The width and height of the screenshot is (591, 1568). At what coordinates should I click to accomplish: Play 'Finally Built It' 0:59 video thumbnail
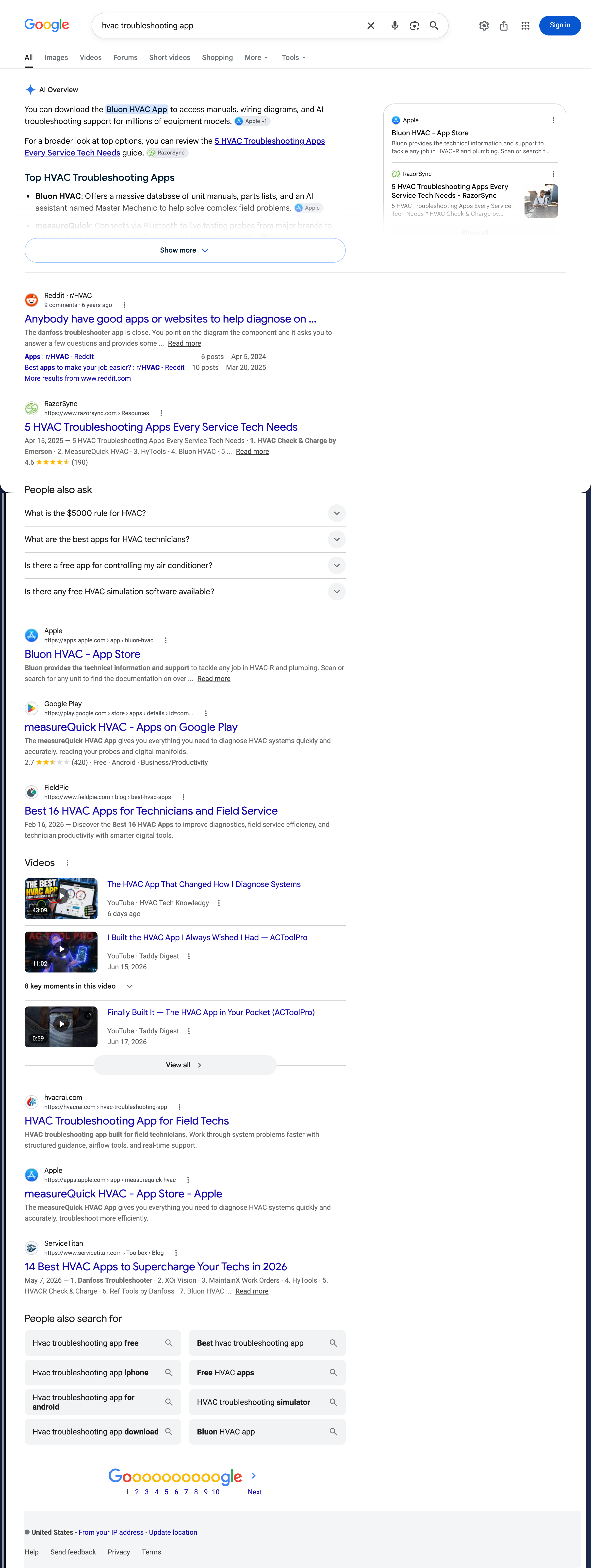61,1027
